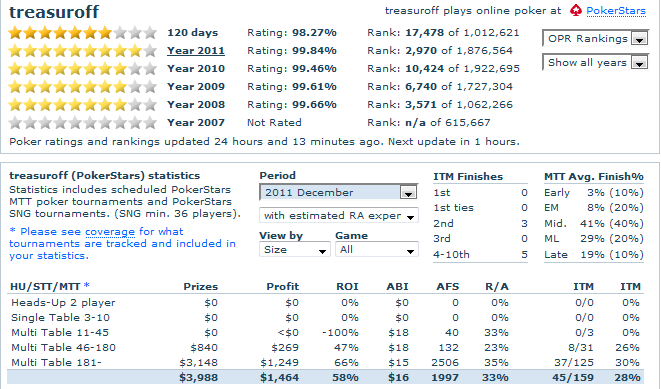Screen dimensions: 661x389
Task: Select the Multi Table 181- row
Action: [x=325, y=362]
